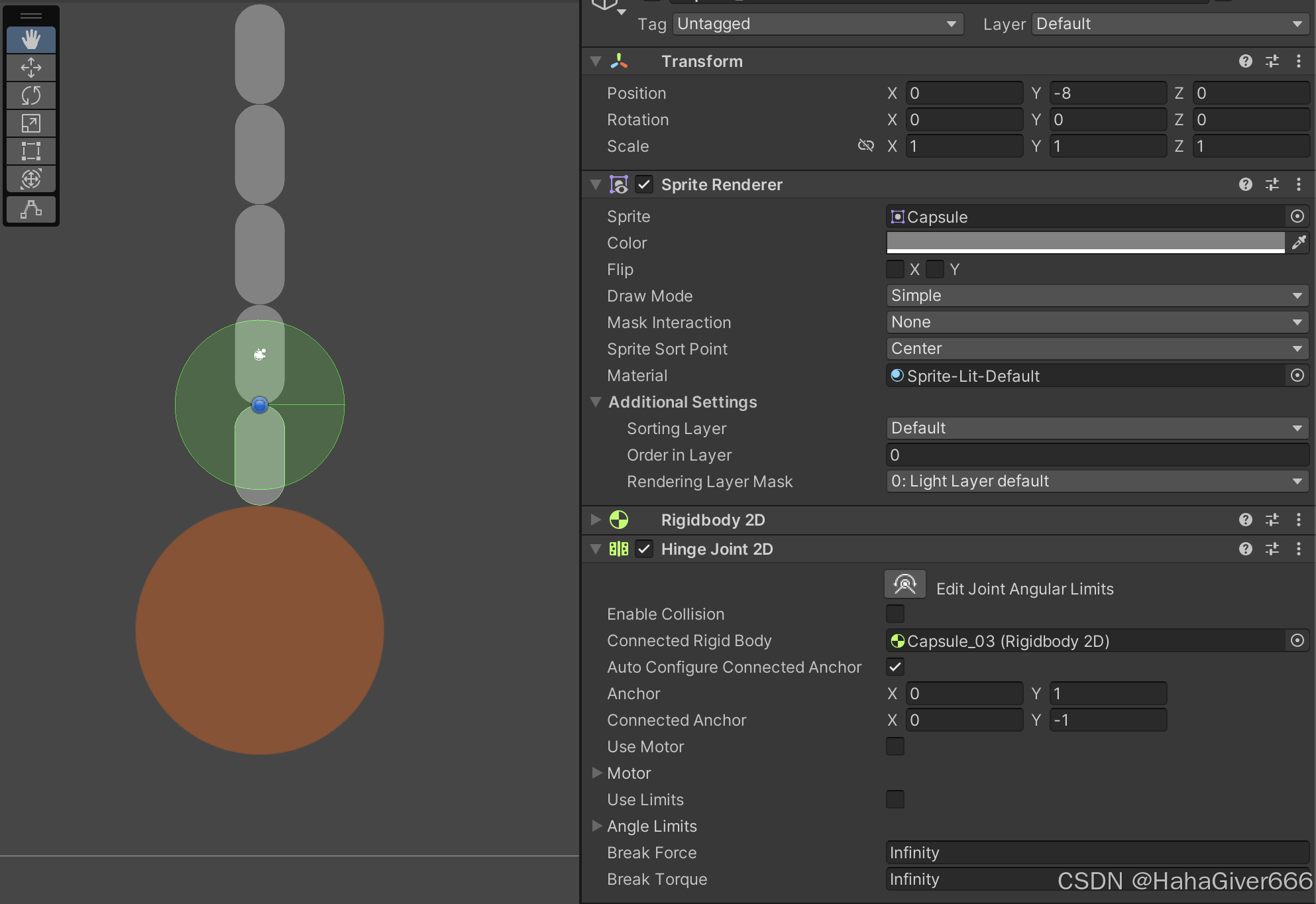The image size is (1316, 904).
Task: Select the Transform tool
Action: click(x=30, y=179)
